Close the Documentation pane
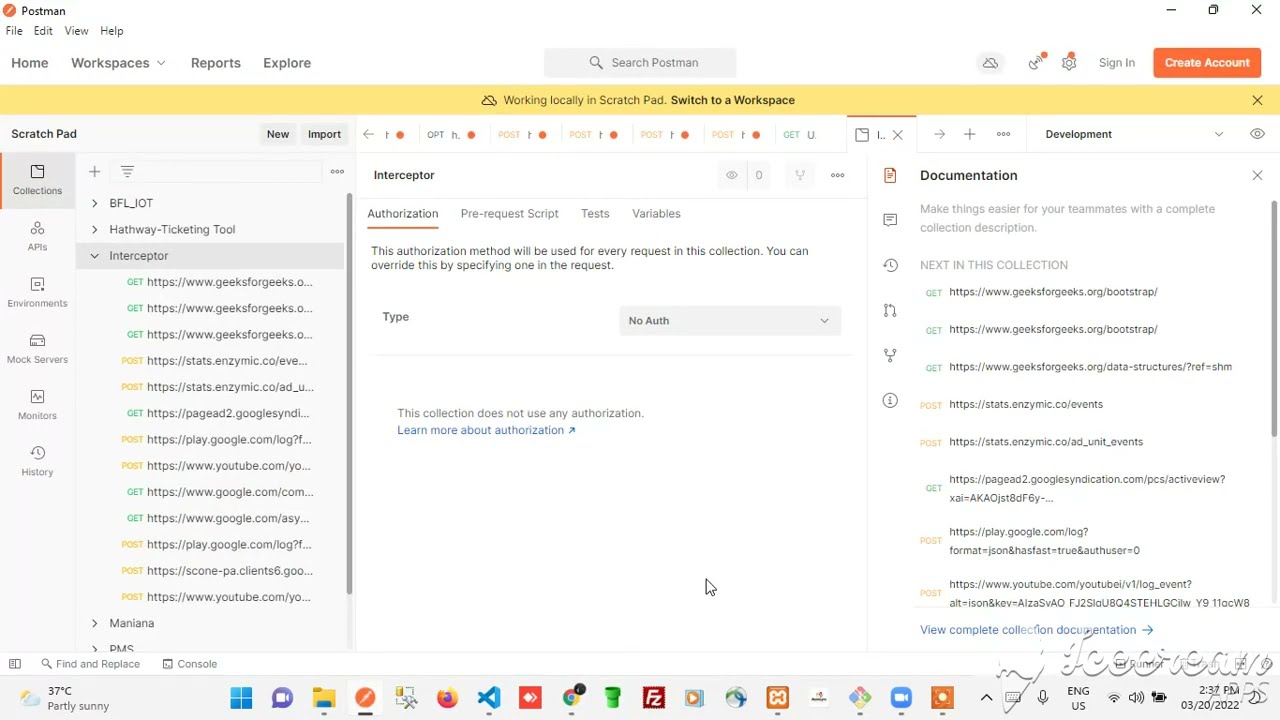Image resolution: width=1280 pixels, height=720 pixels. coord(1257,175)
